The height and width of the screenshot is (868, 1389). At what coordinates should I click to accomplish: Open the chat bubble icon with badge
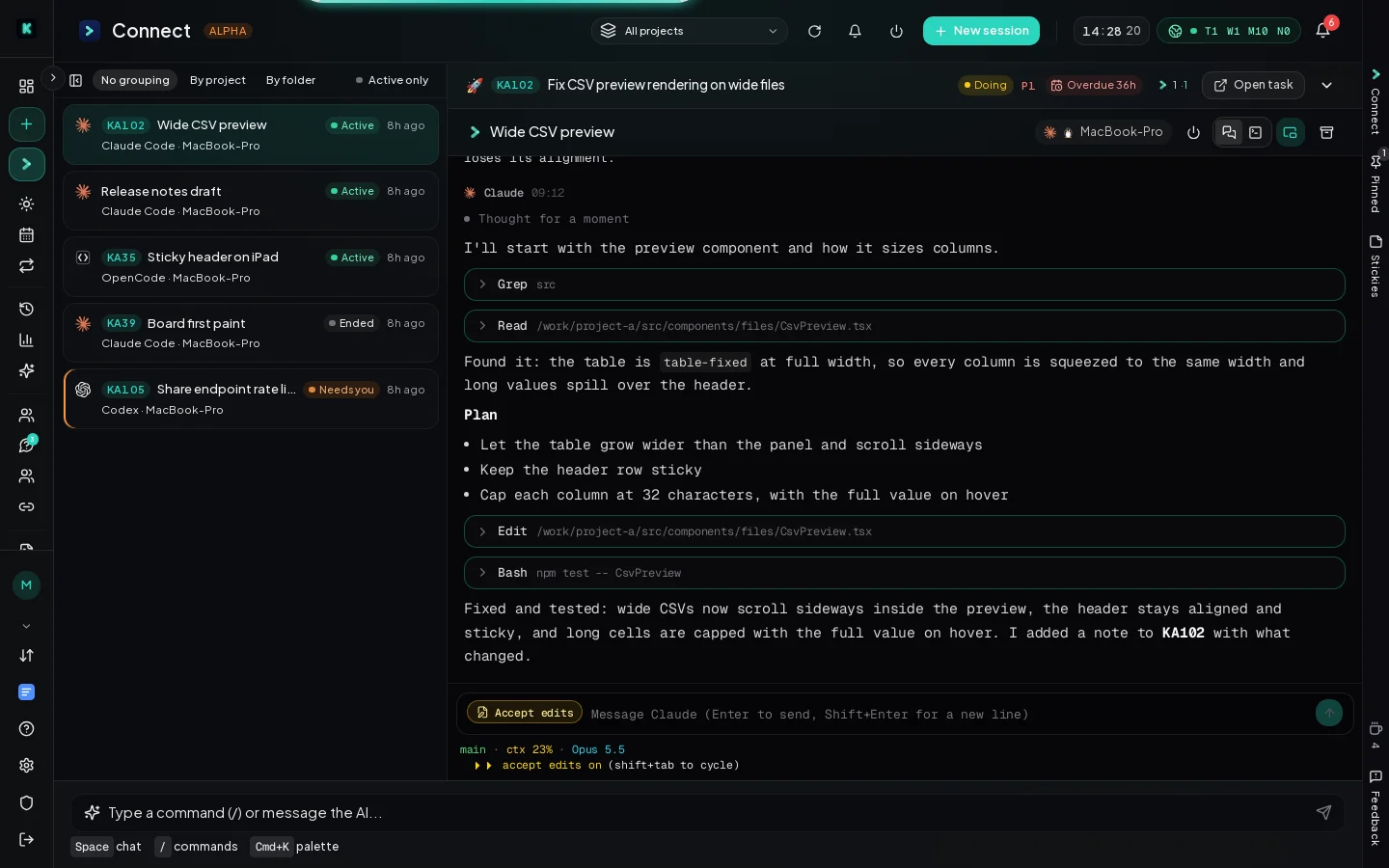tap(26, 446)
